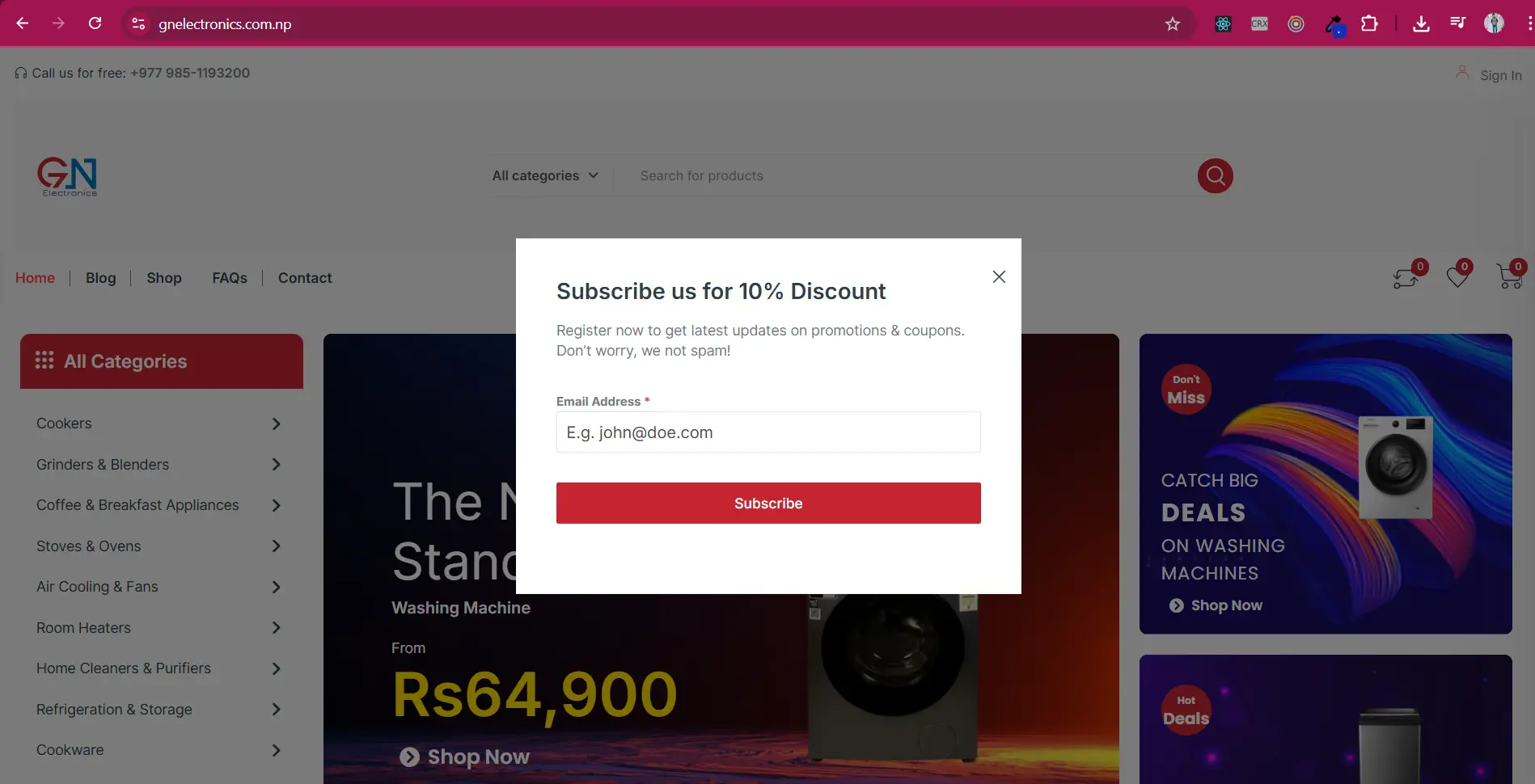Open the shopping cart icon

[x=1509, y=276]
